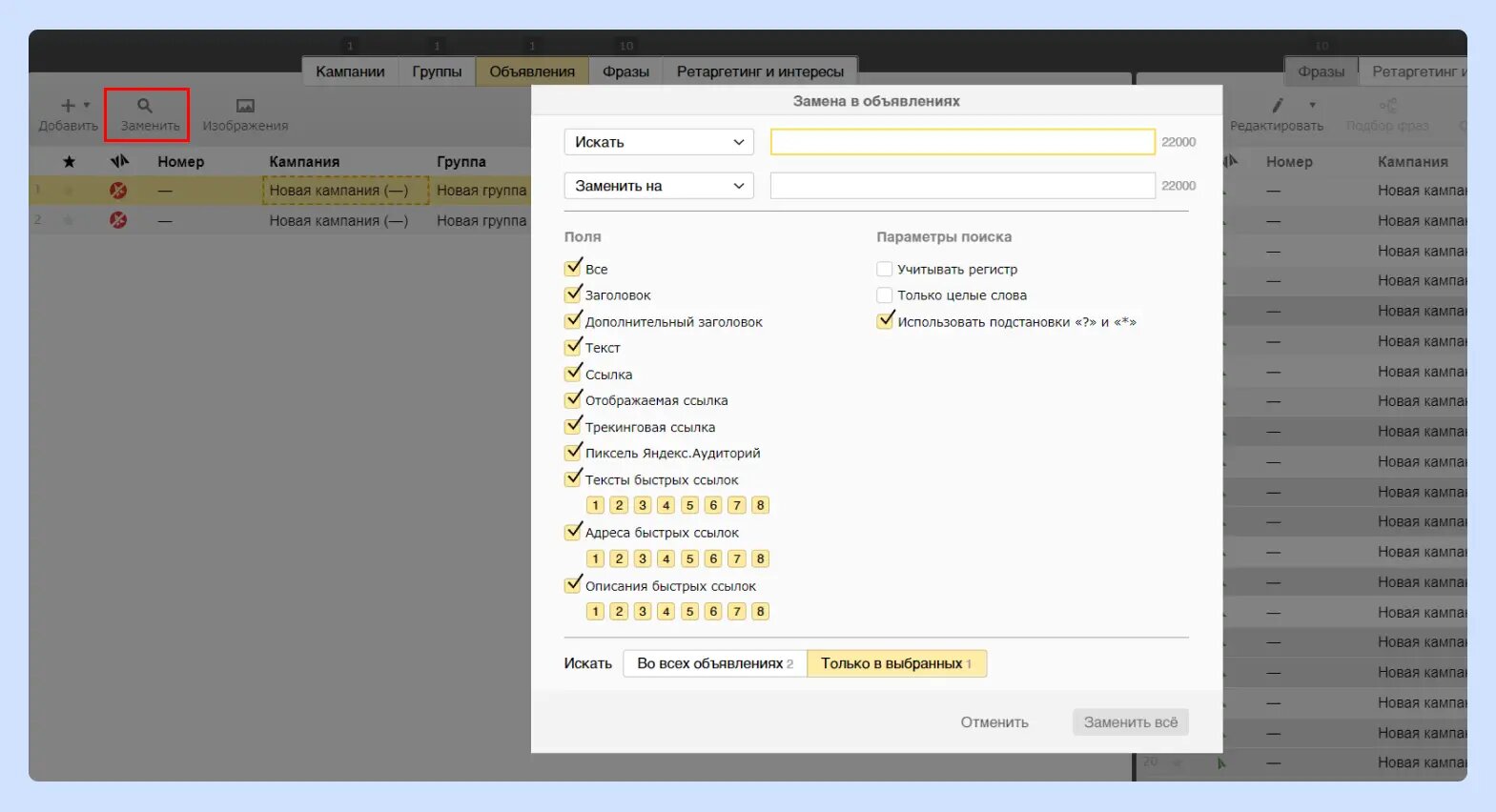
Task: Enable Учитывать регистр checkbox
Action: 885,269
